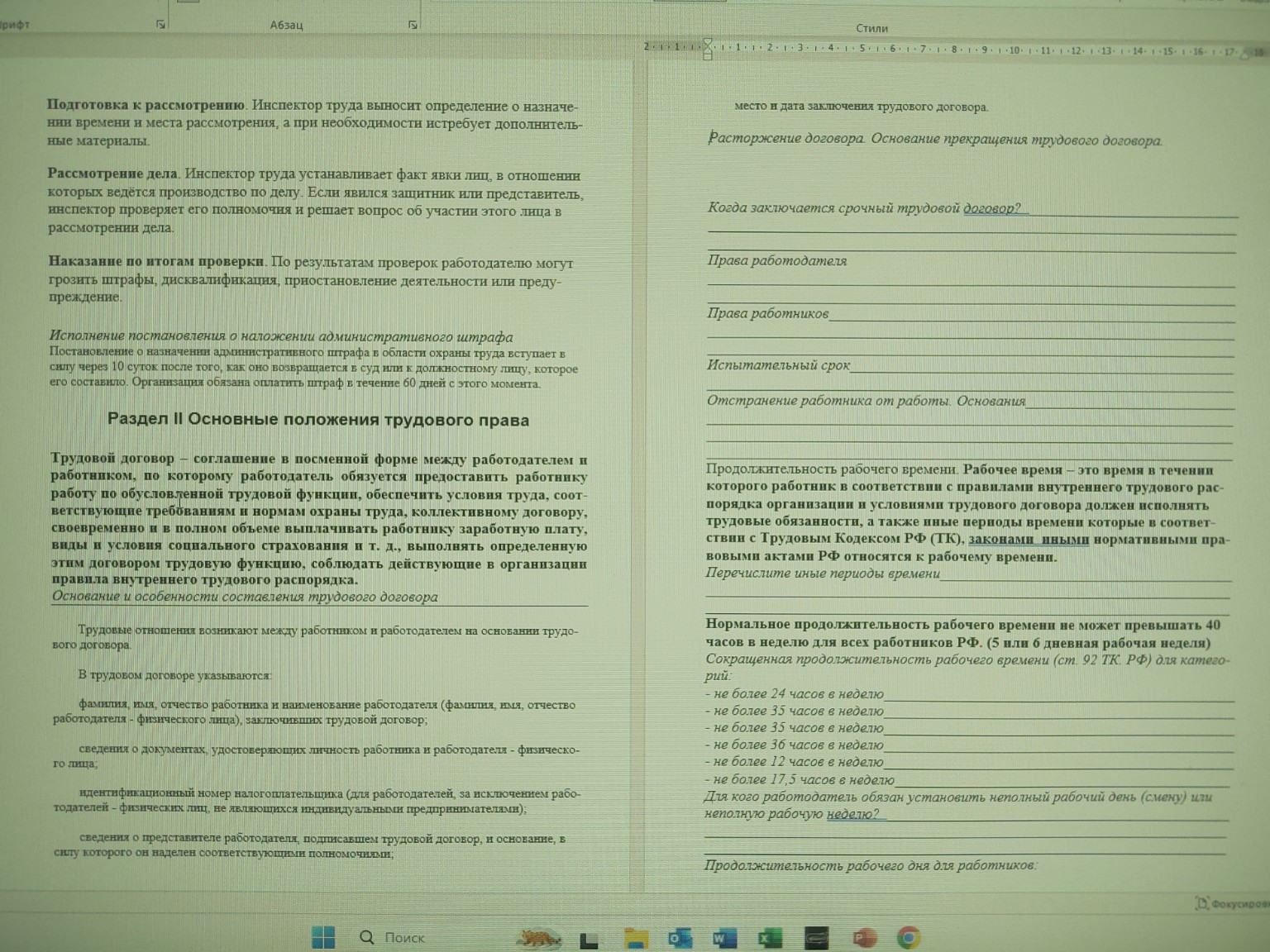The height and width of the screenshot is (952, 1270).
Task: Click heading 'Раздел II Основные положения трудового права'
Action: (x=318, y=420)
